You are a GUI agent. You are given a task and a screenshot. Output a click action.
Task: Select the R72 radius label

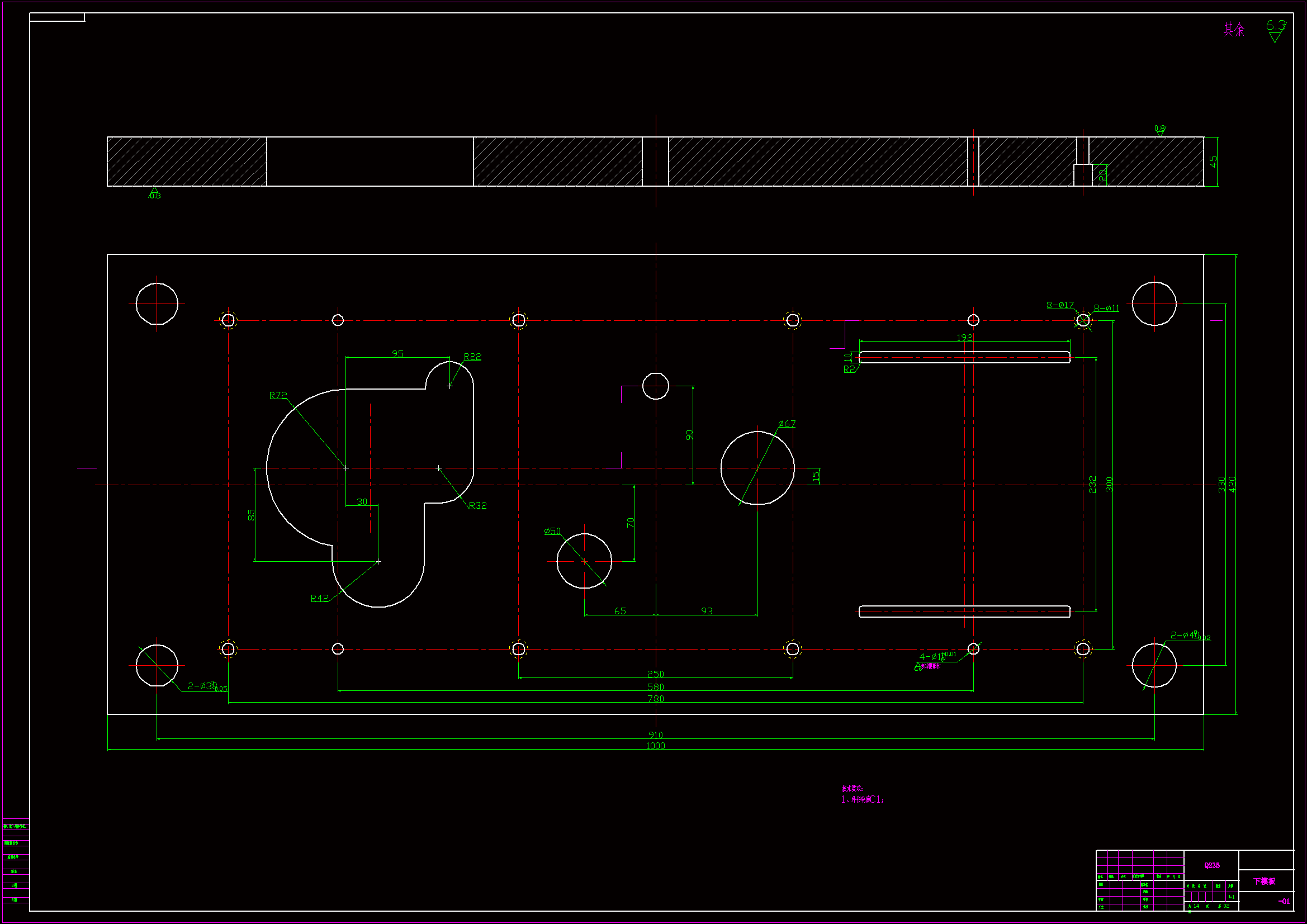coord(278,395)
